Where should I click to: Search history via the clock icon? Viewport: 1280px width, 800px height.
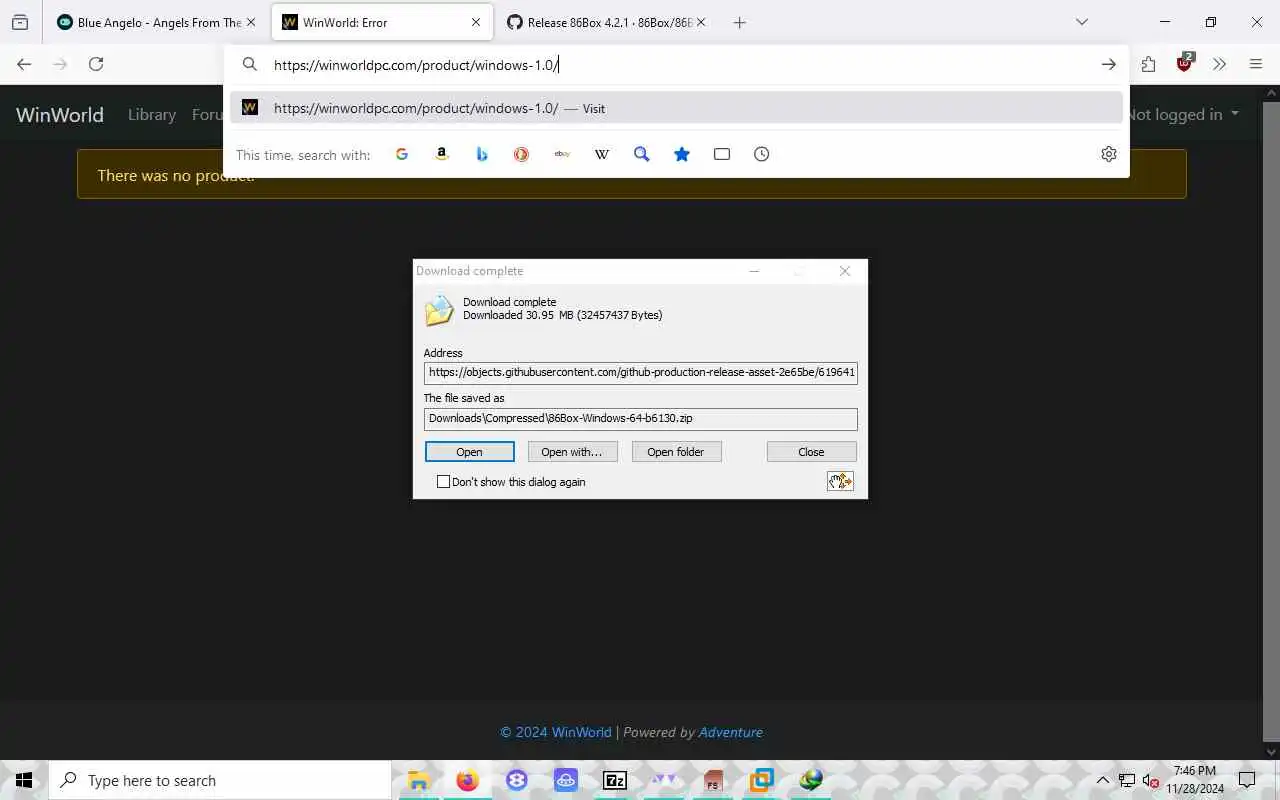(762, 154)
